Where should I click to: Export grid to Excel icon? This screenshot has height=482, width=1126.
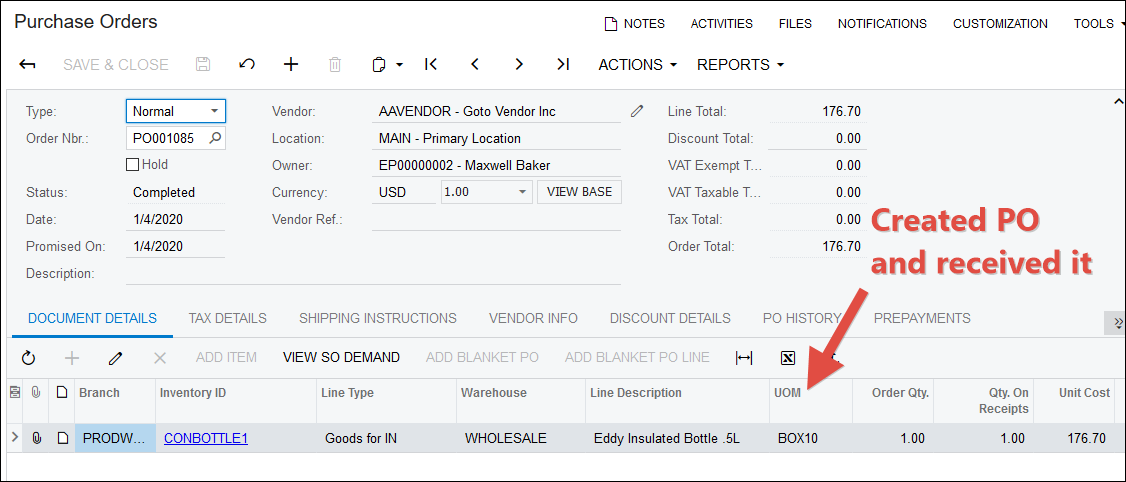click(x=788, y=357)
